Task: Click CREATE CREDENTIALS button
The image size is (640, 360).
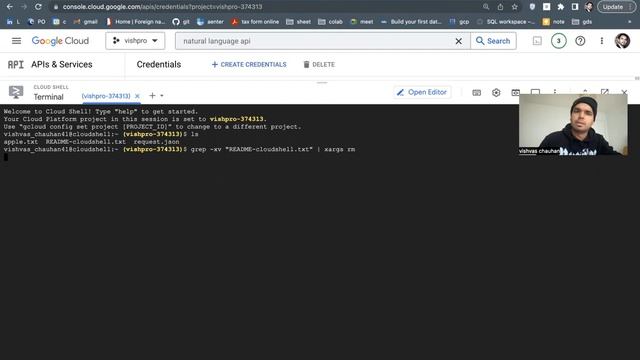Action: pyautogui.click(x=249, y=64)
